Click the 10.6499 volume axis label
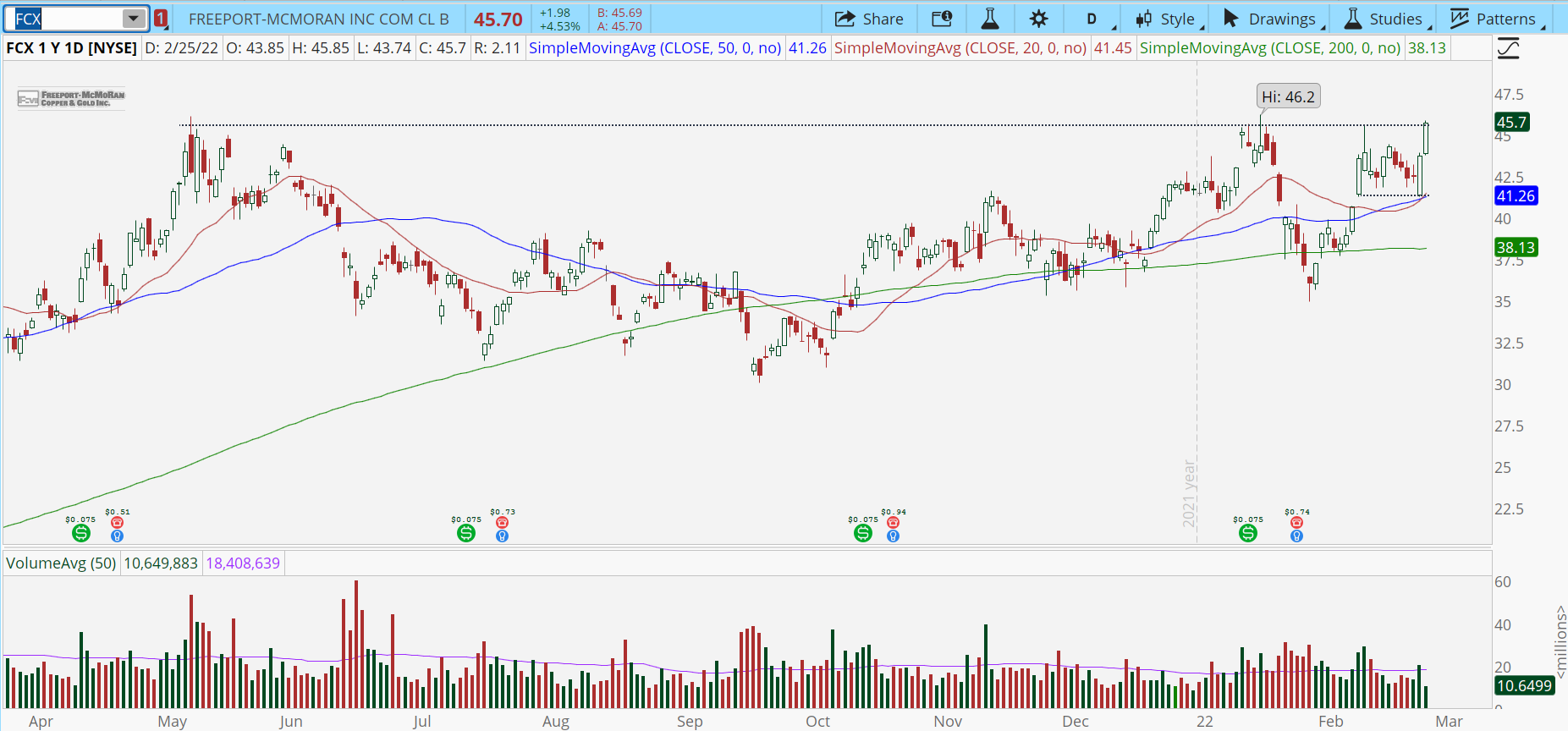The image size is (1568, 731). 1524,685
